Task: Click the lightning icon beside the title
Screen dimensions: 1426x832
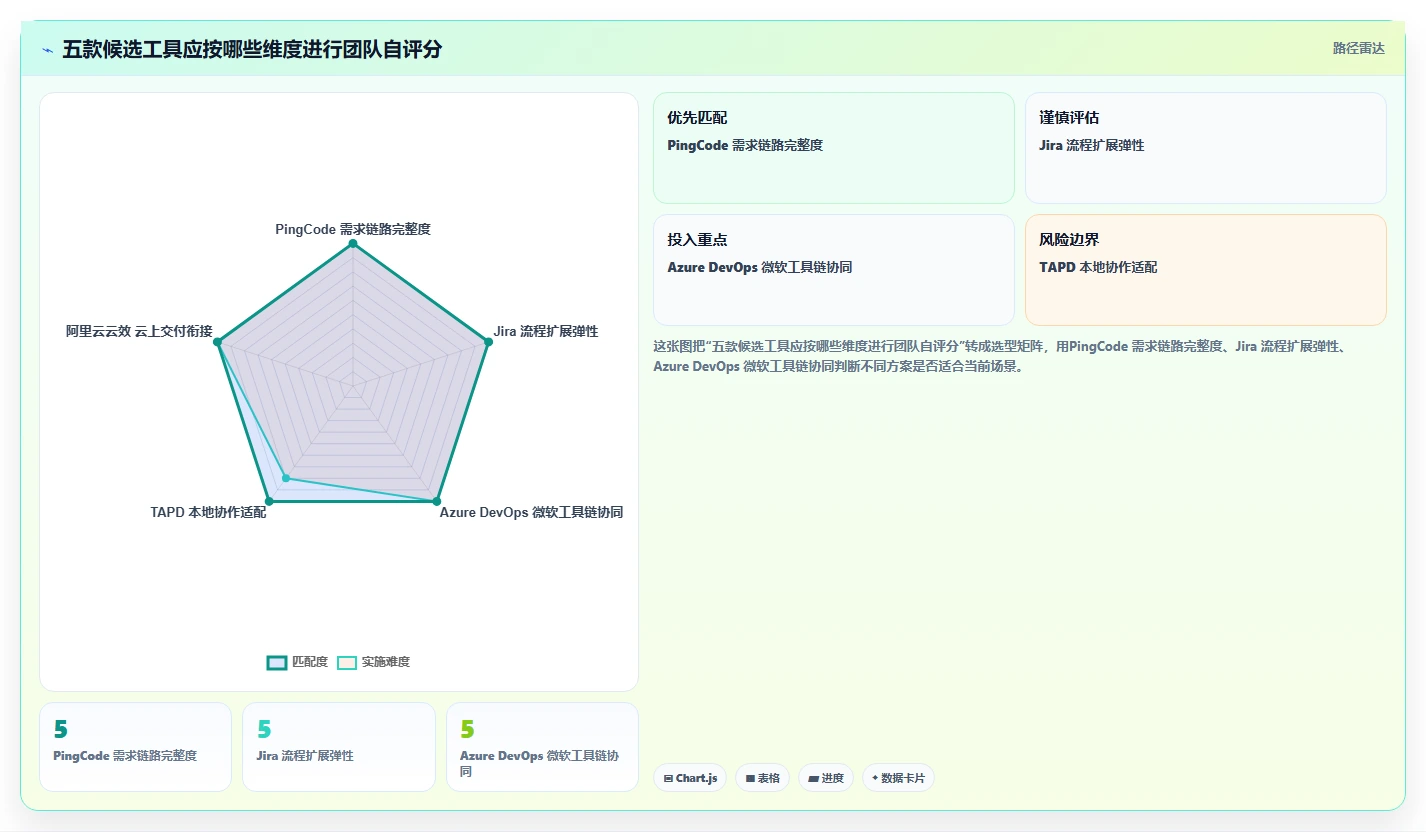Action: [47, 50]
